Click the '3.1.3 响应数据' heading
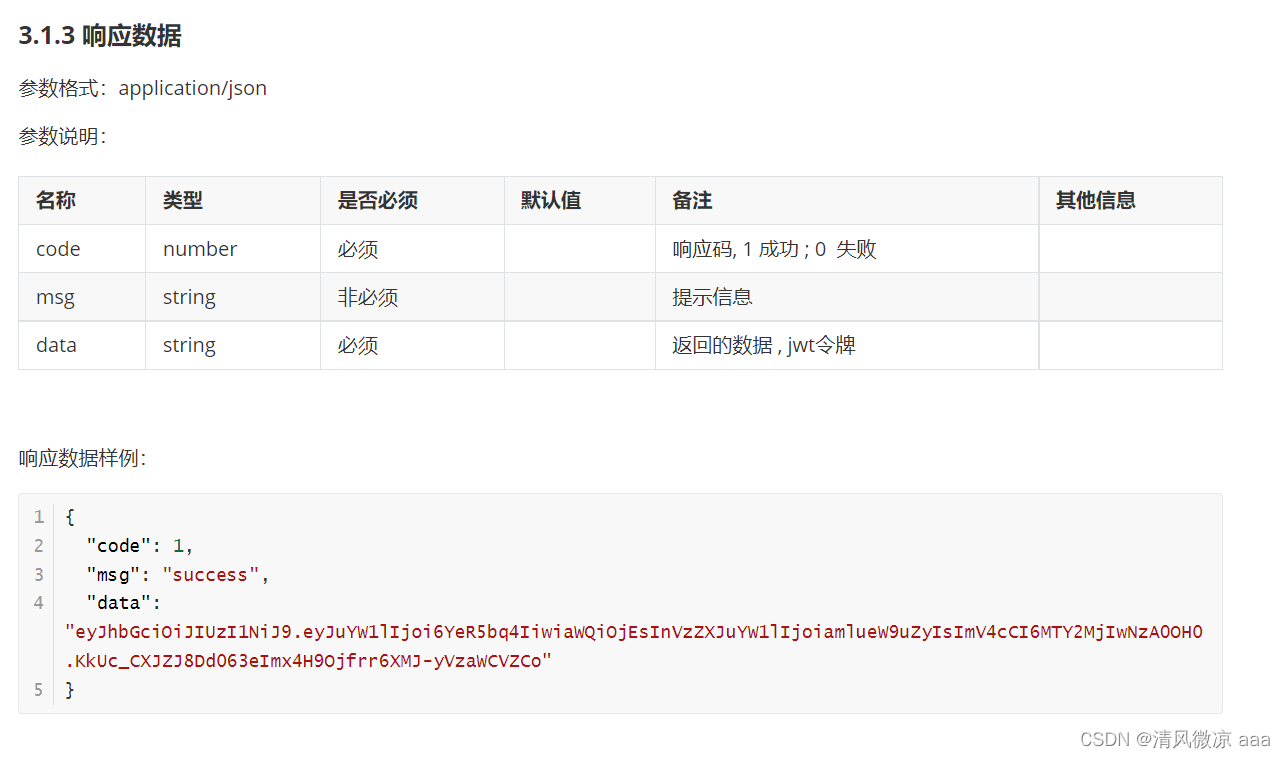Screen dimensions: 1285x758 click(100, 36)
